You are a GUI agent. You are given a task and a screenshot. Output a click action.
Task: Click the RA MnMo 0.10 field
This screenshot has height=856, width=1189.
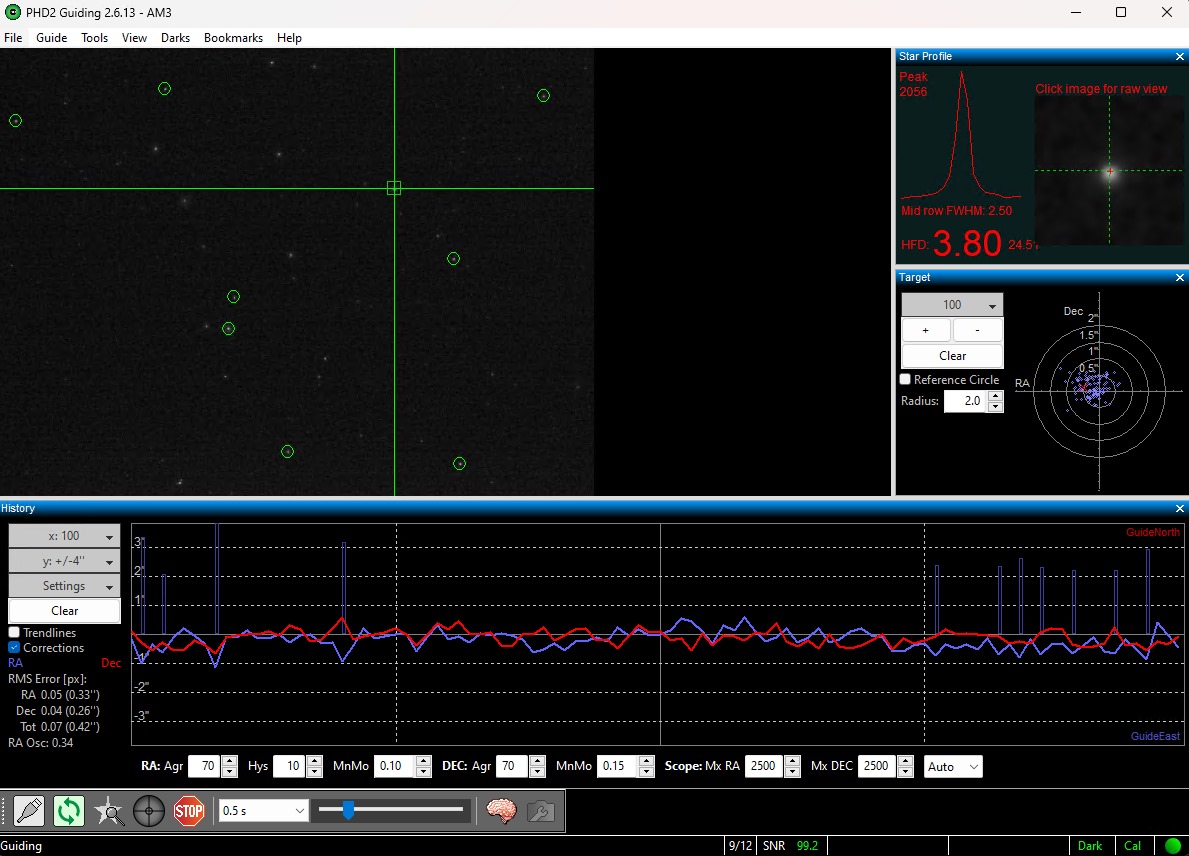(x=395, y=767)
